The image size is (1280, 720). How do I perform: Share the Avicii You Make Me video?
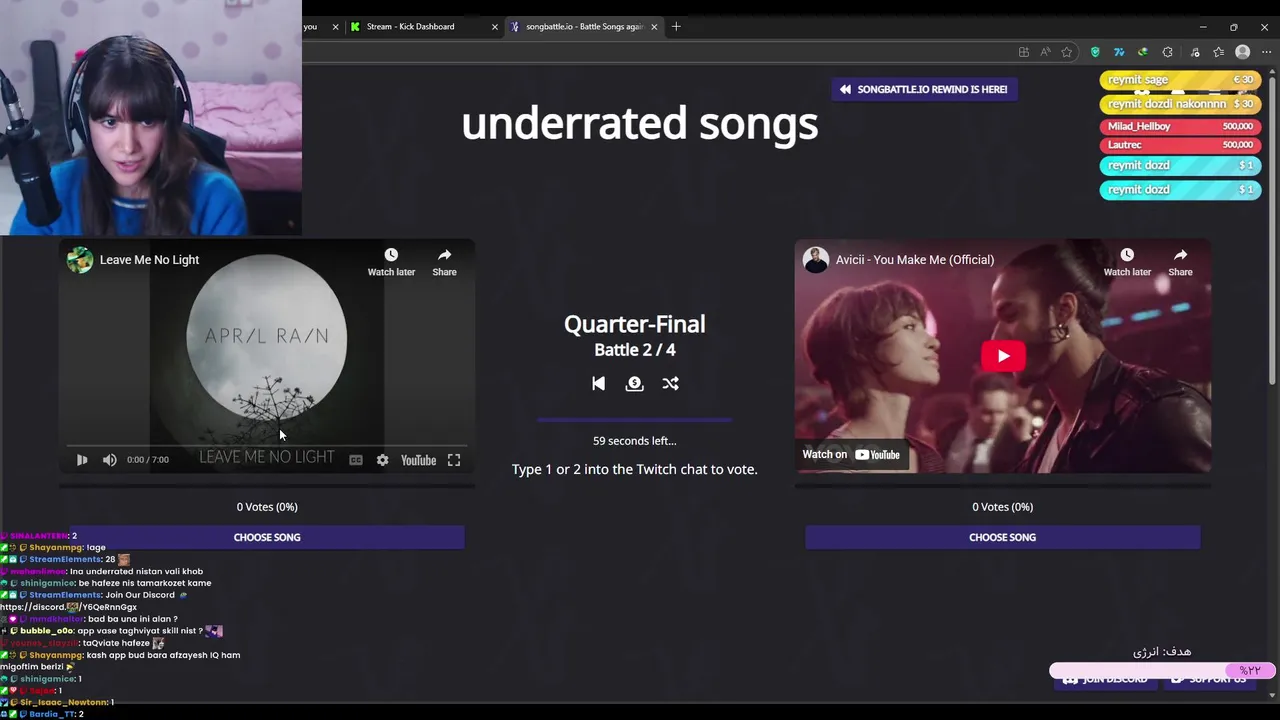point(1180,262)
